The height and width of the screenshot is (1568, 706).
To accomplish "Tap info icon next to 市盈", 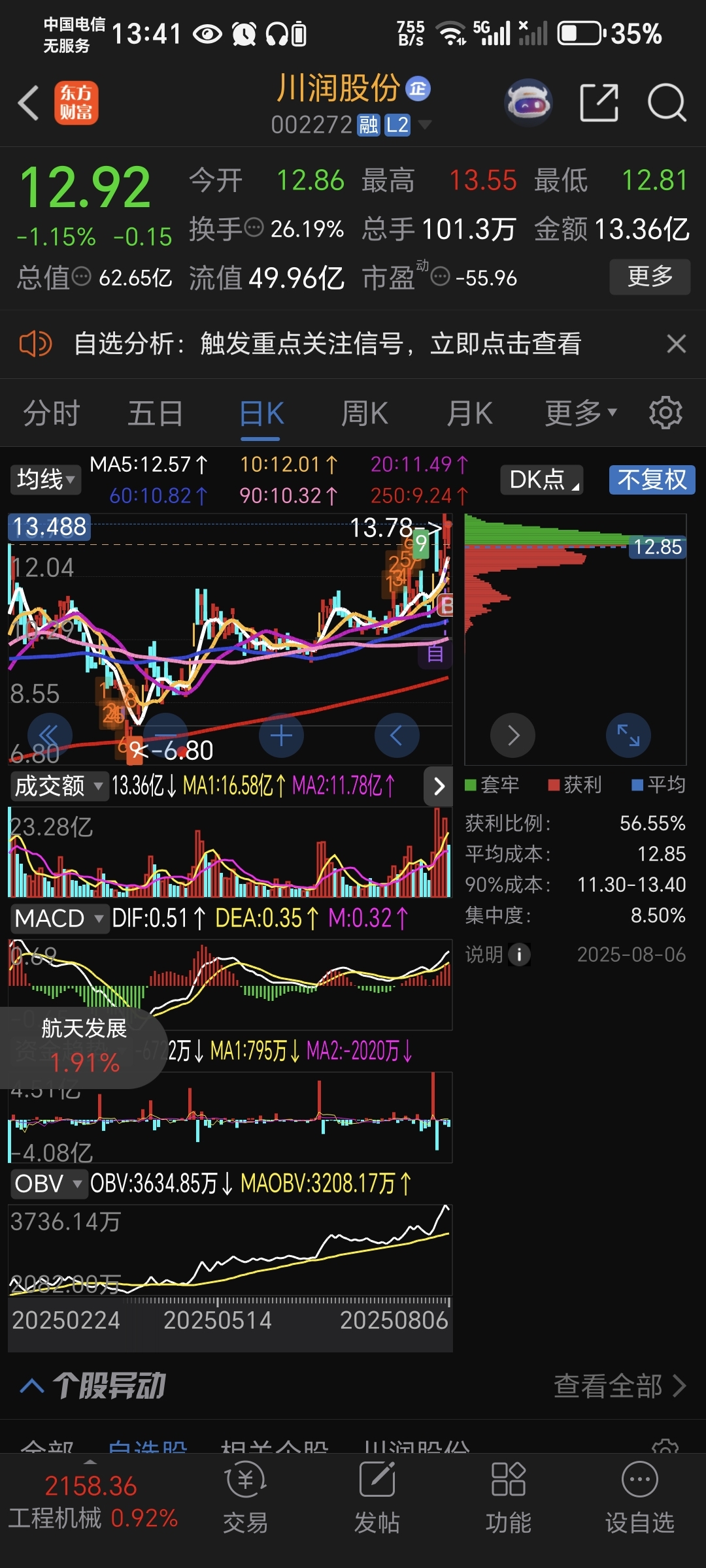I will click(441, 276).
